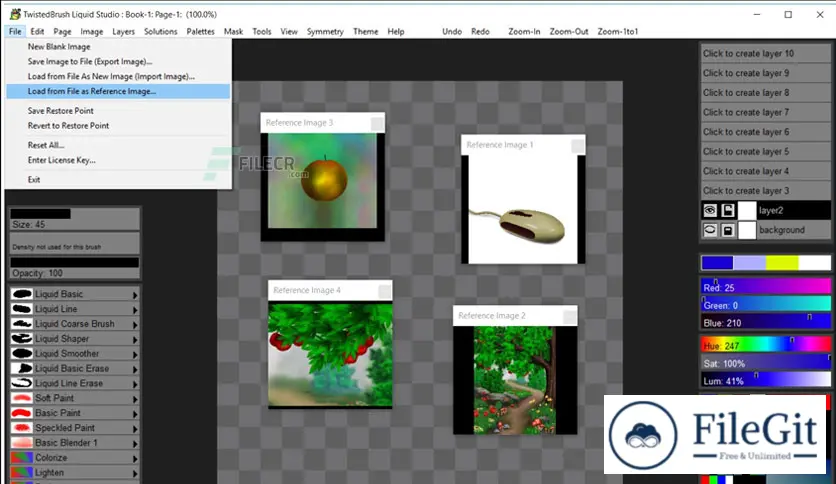The image size is (836, 484).
Task: Pick the dark blue color swatch
Action: tap(717, 262)
